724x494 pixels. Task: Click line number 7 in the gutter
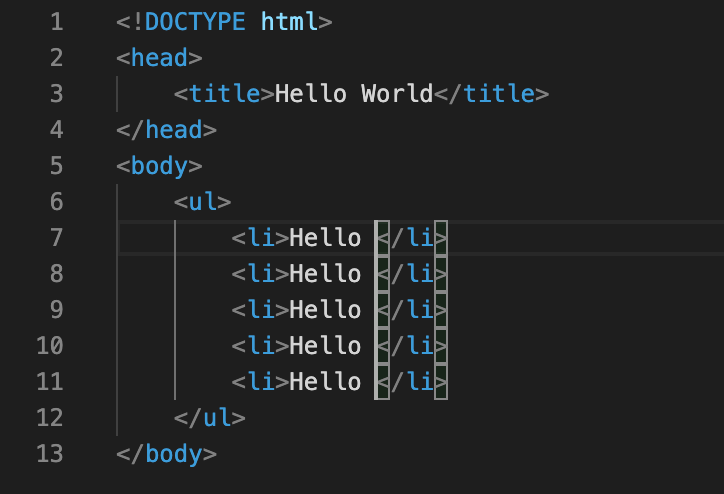54,237
